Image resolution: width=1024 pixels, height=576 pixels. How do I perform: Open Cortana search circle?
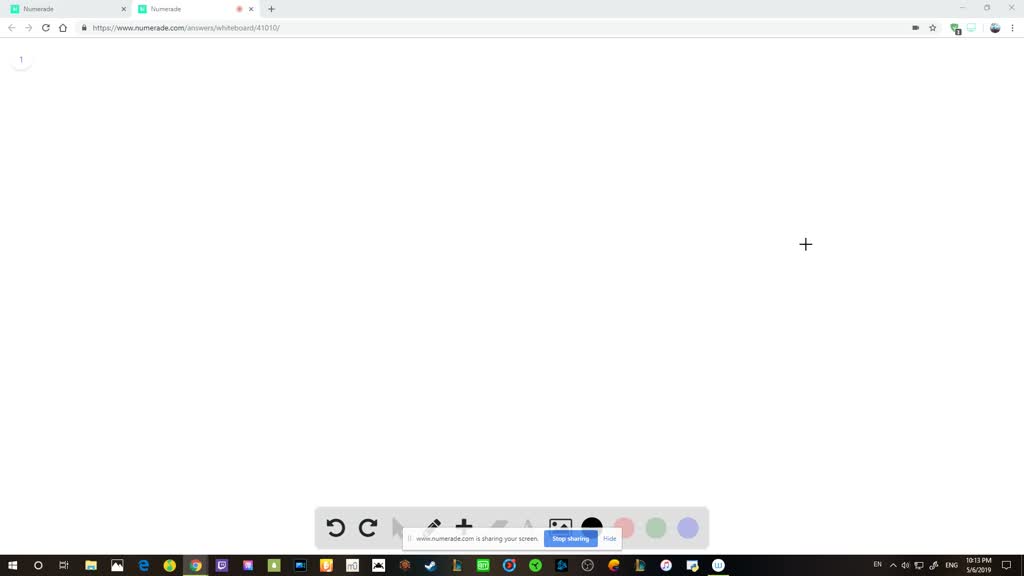point(38,566)
